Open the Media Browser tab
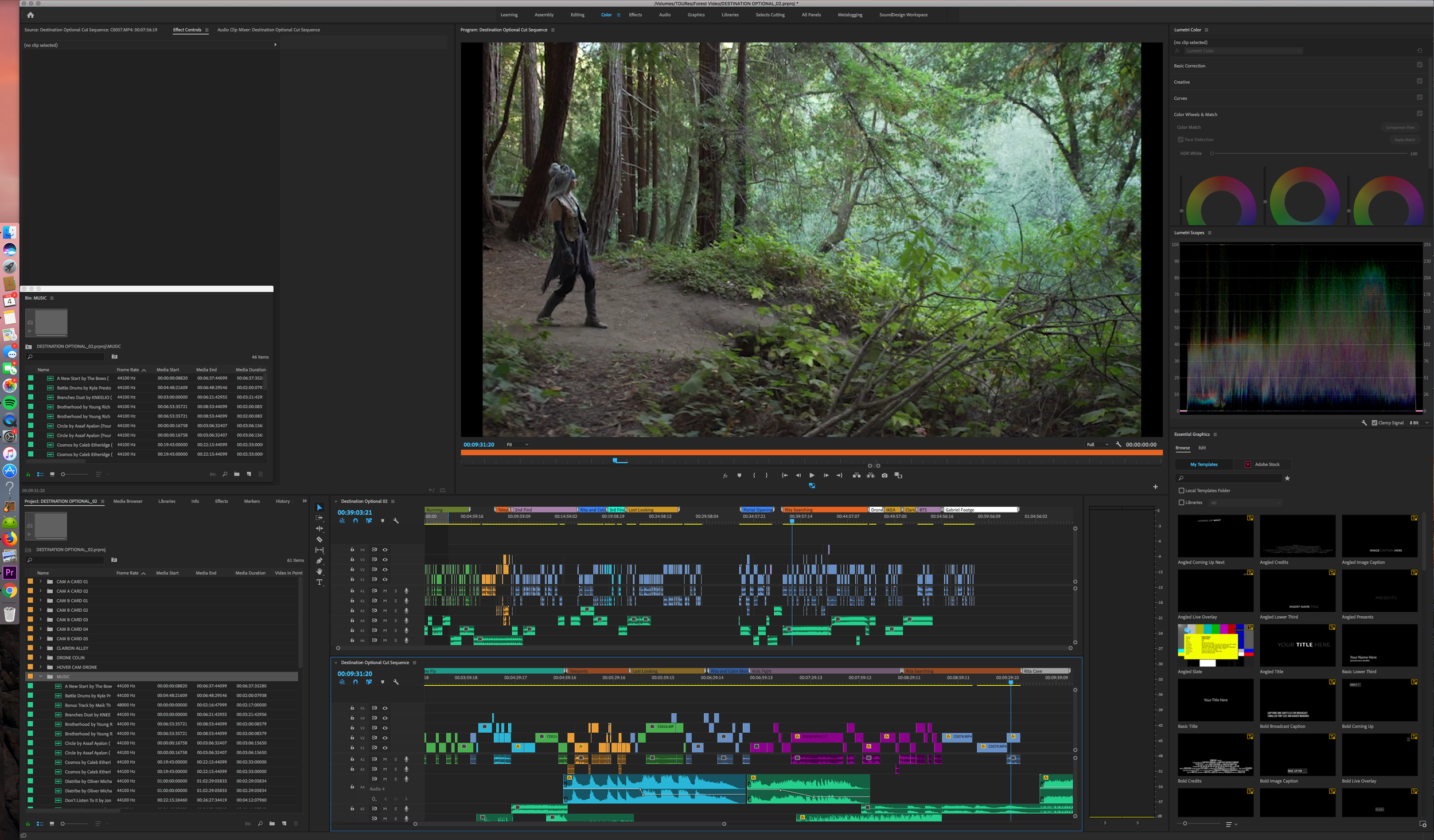The image size is (1434, 840). coord(128,501)
